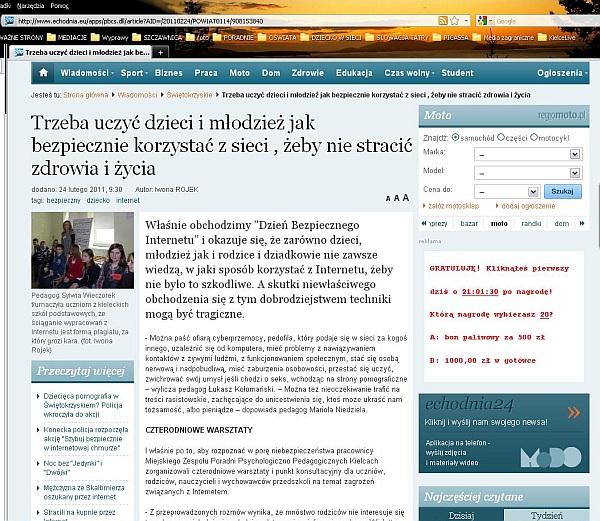Open the MEDIACJE bookmark folder
Screen dimensions: 600x521
[67, 37]
